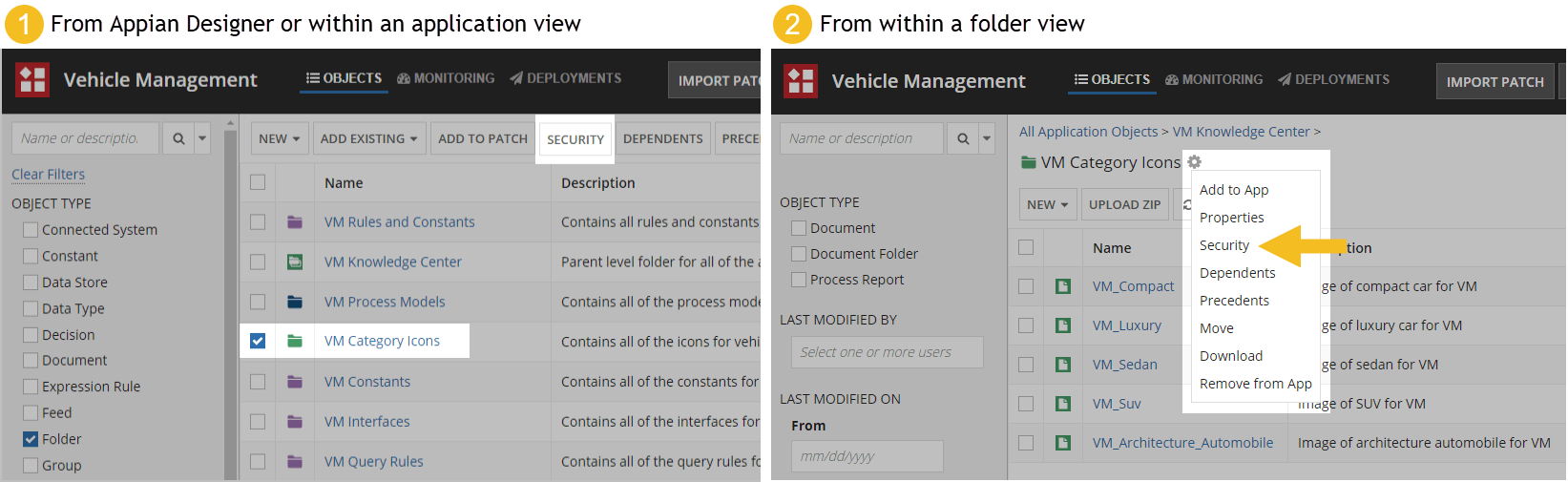Click the document icon beside VM_Architecture_Automobile
This screenshot has width=1568, height=482.
pos(1063,443)
